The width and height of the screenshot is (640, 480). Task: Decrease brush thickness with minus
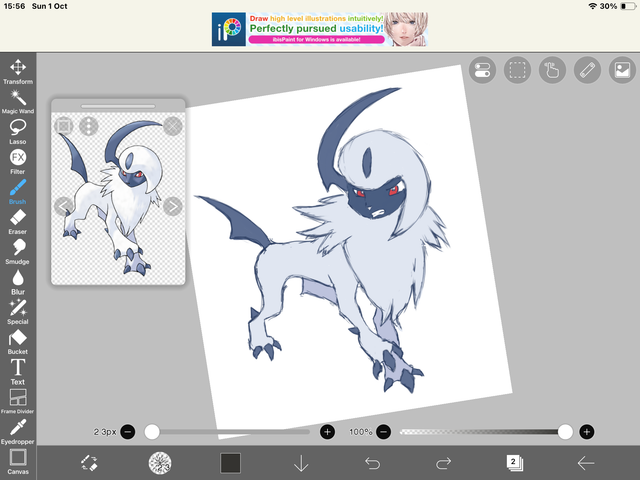[x=128, y=432]
